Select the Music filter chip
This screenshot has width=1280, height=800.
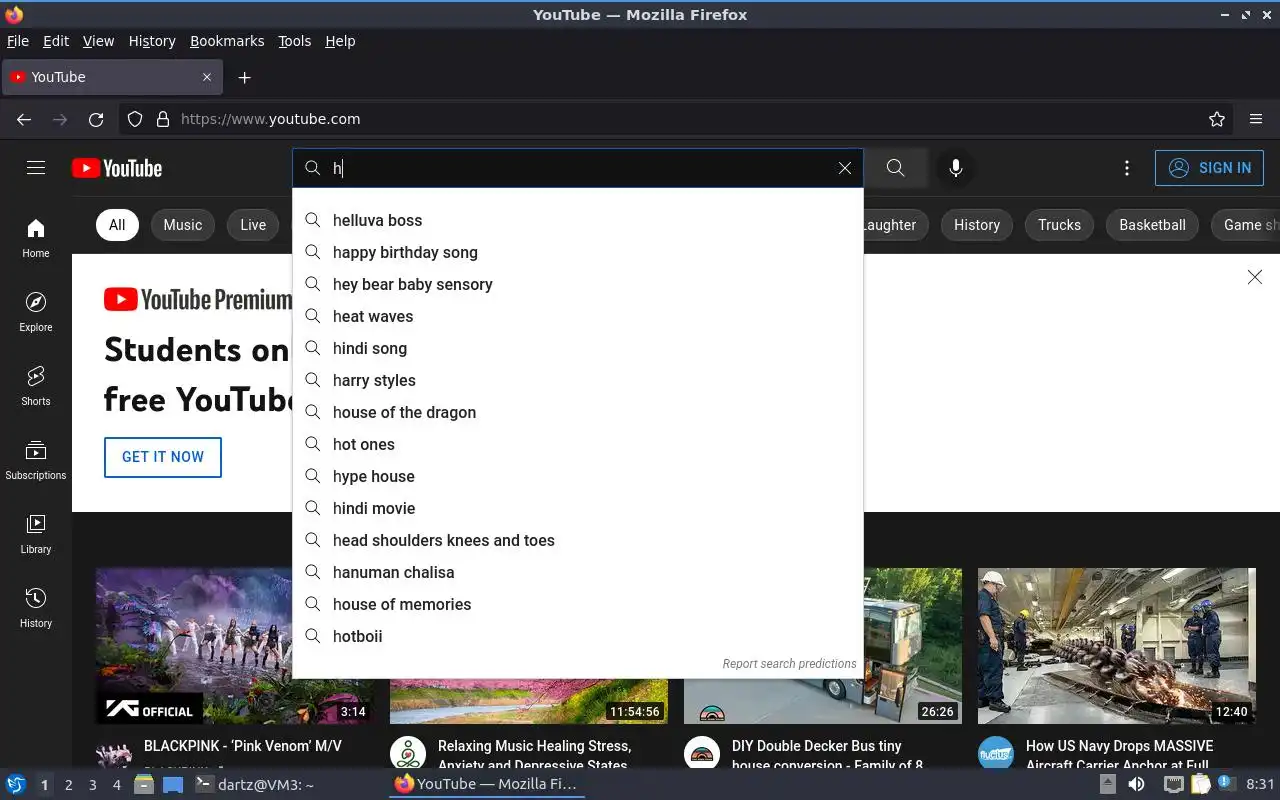point(183,225)
